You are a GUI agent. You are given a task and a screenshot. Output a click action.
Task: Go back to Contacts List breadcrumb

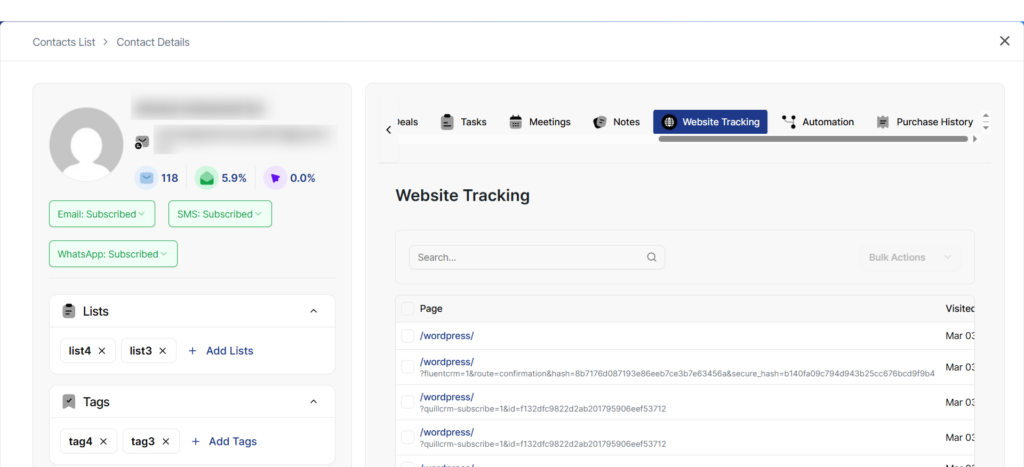pos(64,42)
